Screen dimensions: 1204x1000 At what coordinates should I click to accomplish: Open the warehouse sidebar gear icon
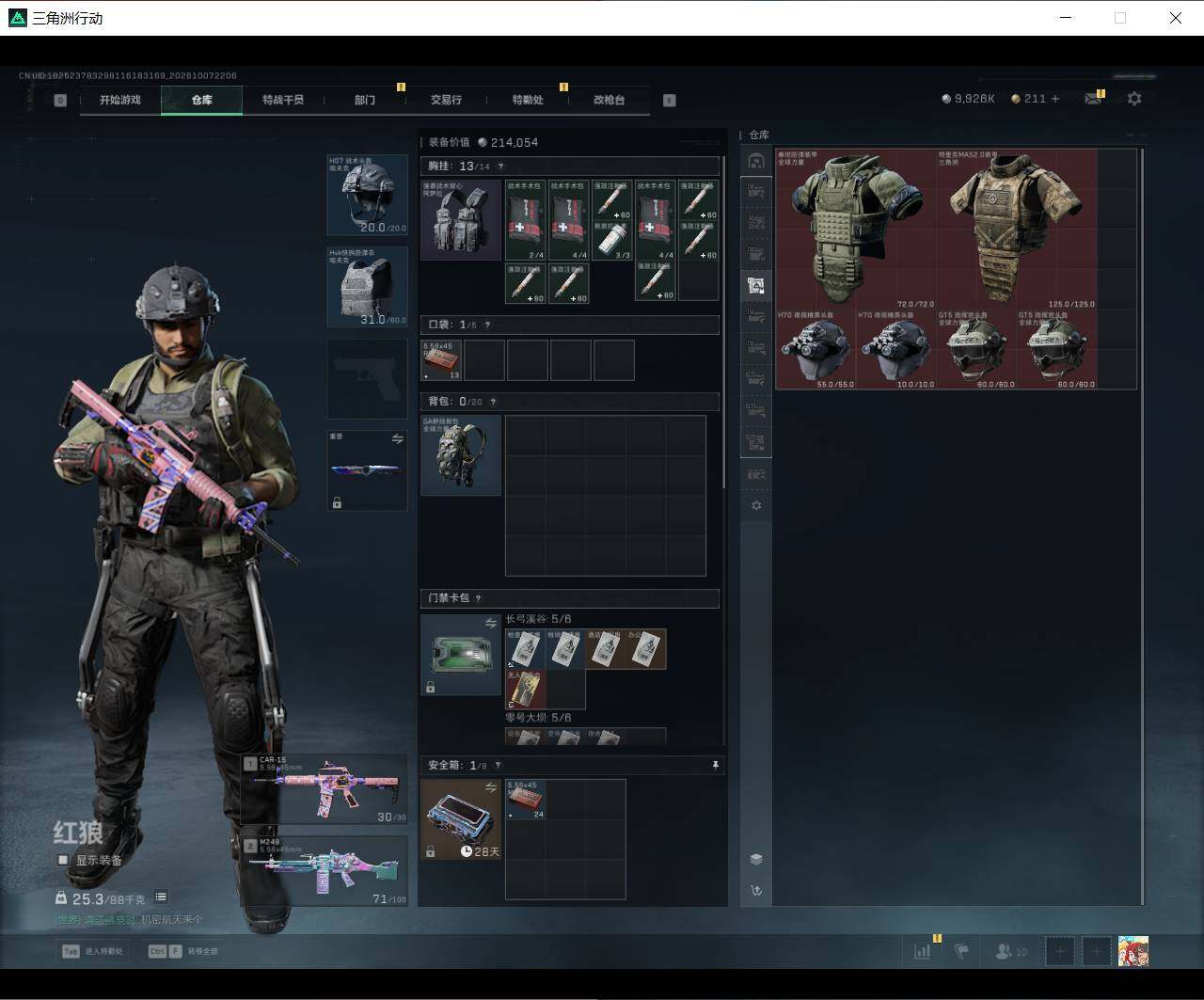pos(756,505)
